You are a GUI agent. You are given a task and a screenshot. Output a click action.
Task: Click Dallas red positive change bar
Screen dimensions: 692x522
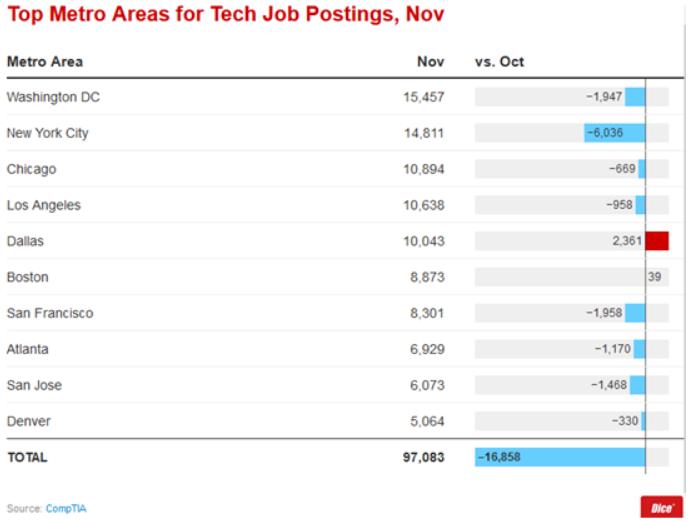click(657, 241)
